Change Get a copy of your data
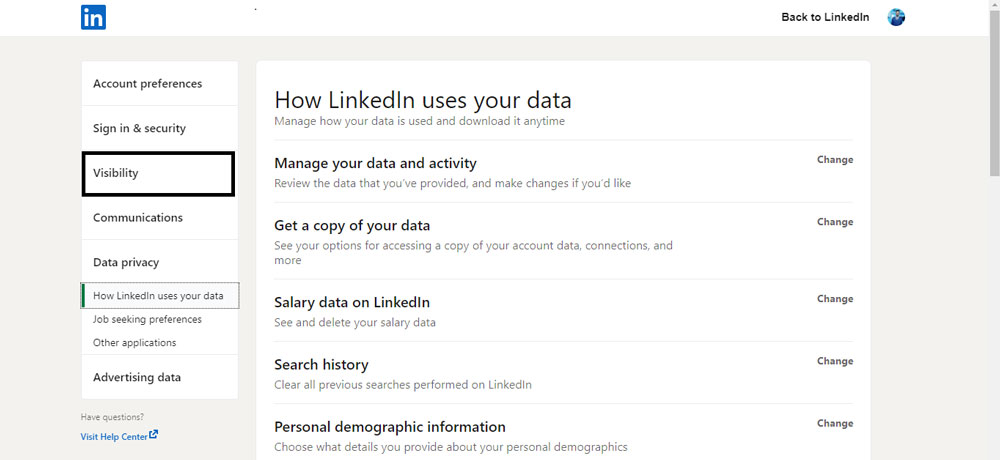1000x460 pixels. click(x=835, y=222)
